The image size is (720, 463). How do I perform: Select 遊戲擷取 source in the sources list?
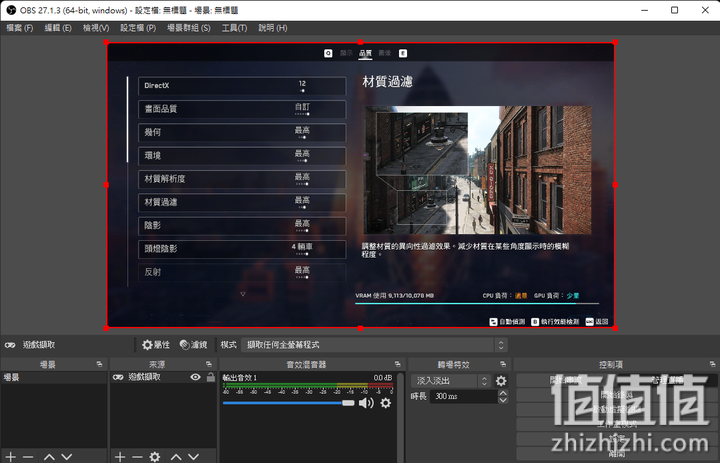pos(144,377)
